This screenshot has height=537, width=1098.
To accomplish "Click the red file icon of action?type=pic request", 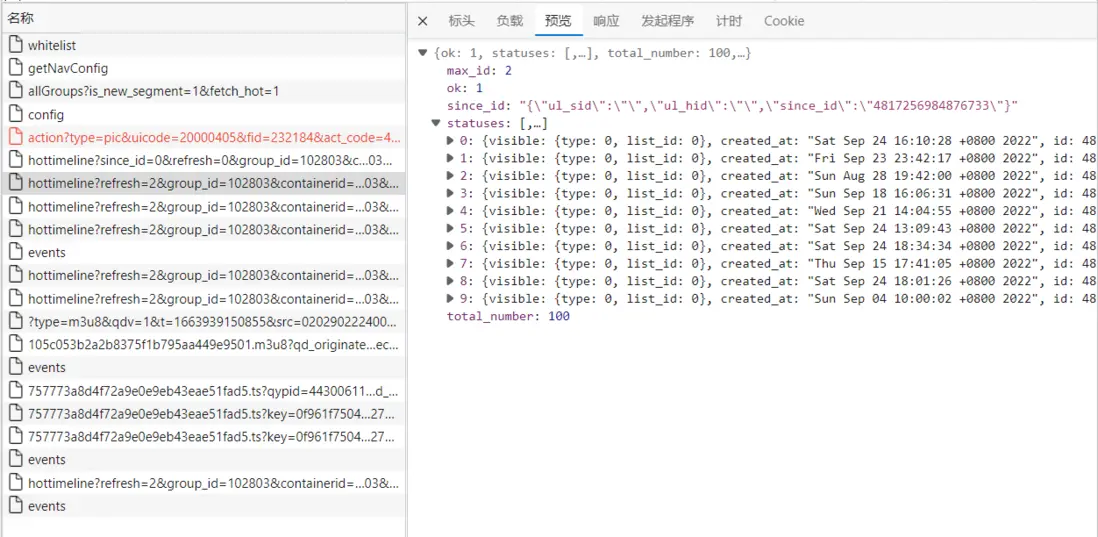I will (x=15, y=137).
